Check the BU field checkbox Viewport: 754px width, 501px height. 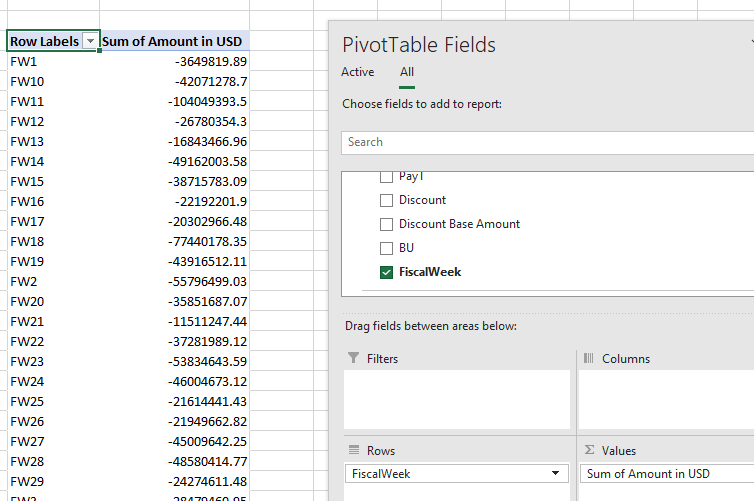pos(387,248)
